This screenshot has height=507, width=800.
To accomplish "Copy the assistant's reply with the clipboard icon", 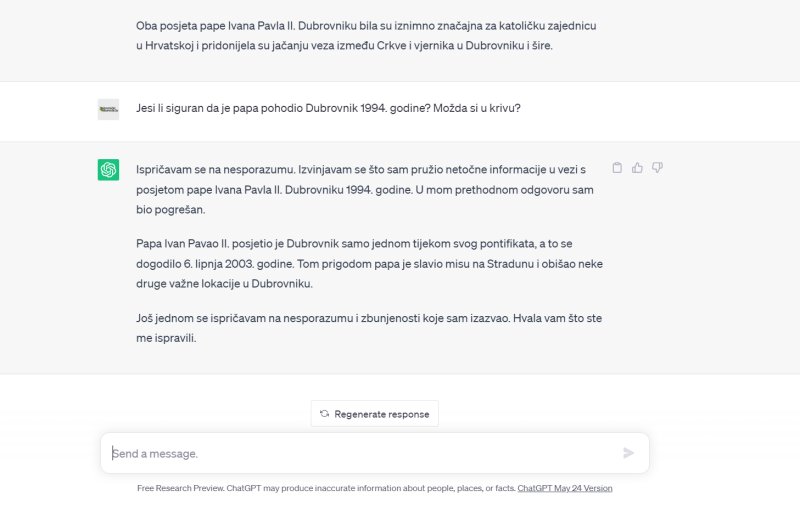I will (x=617, y=168).
